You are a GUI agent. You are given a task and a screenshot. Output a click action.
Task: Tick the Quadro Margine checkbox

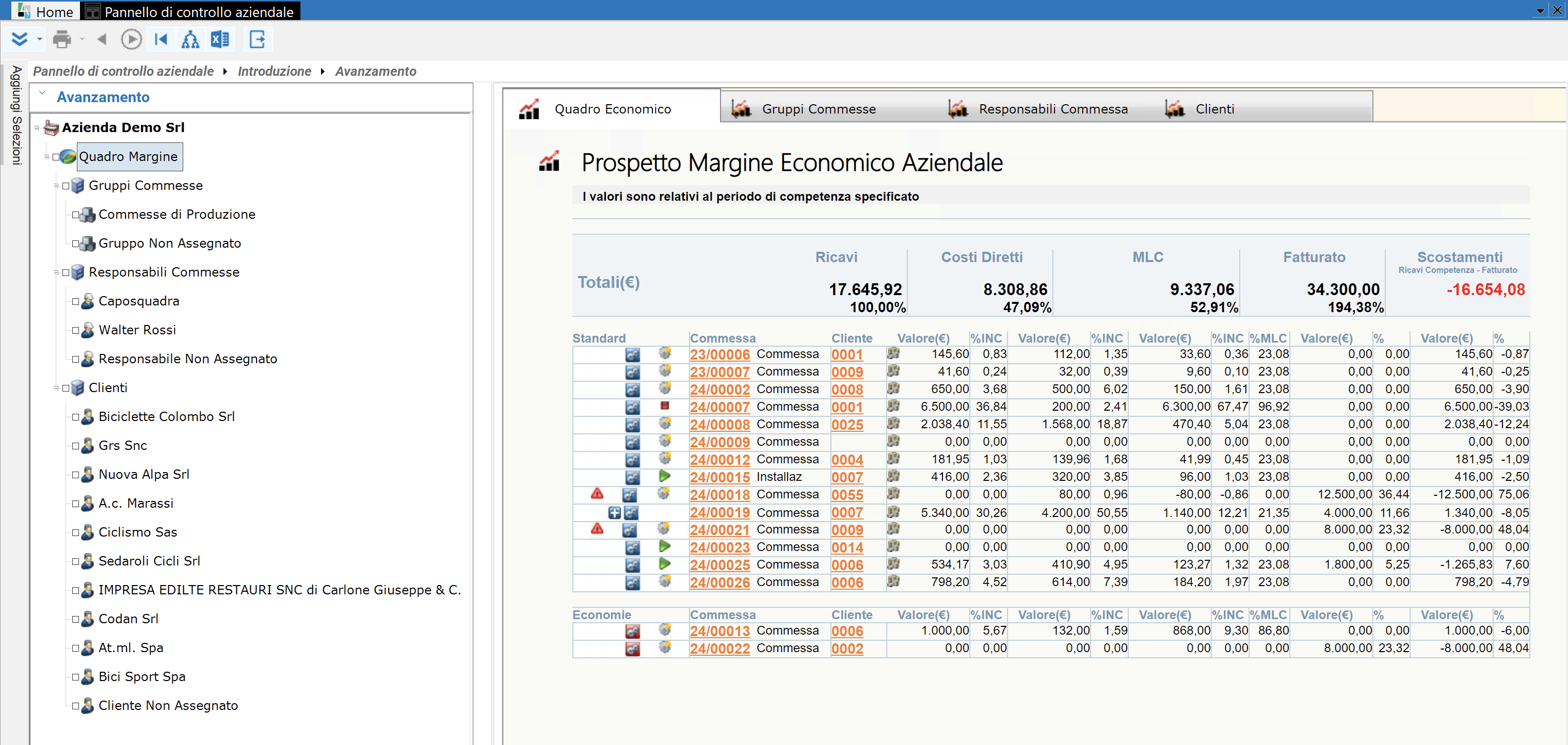click(56, 157)
